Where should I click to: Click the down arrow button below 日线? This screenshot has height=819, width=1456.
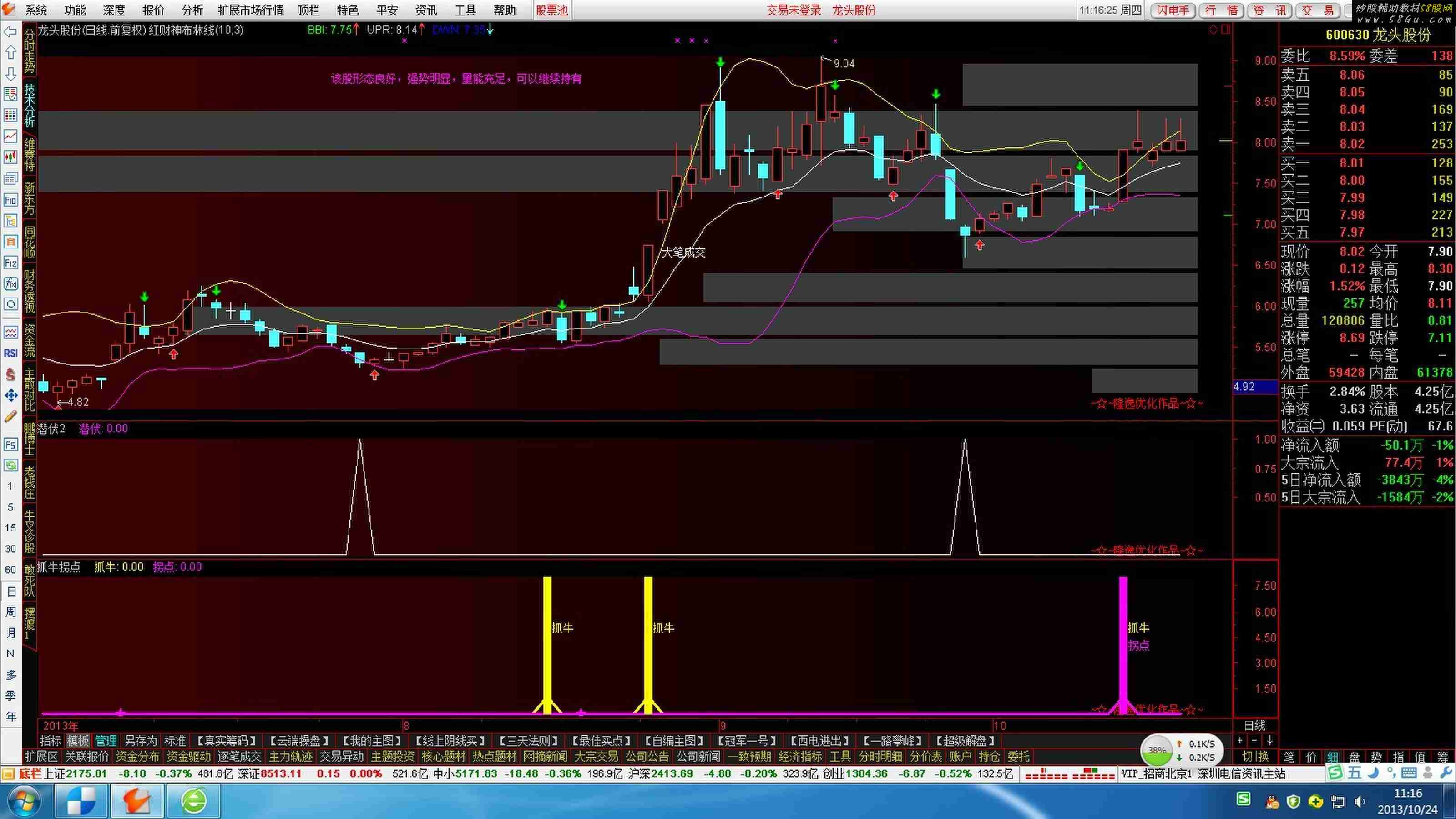pyautogui.click(x=1269, y=740)
